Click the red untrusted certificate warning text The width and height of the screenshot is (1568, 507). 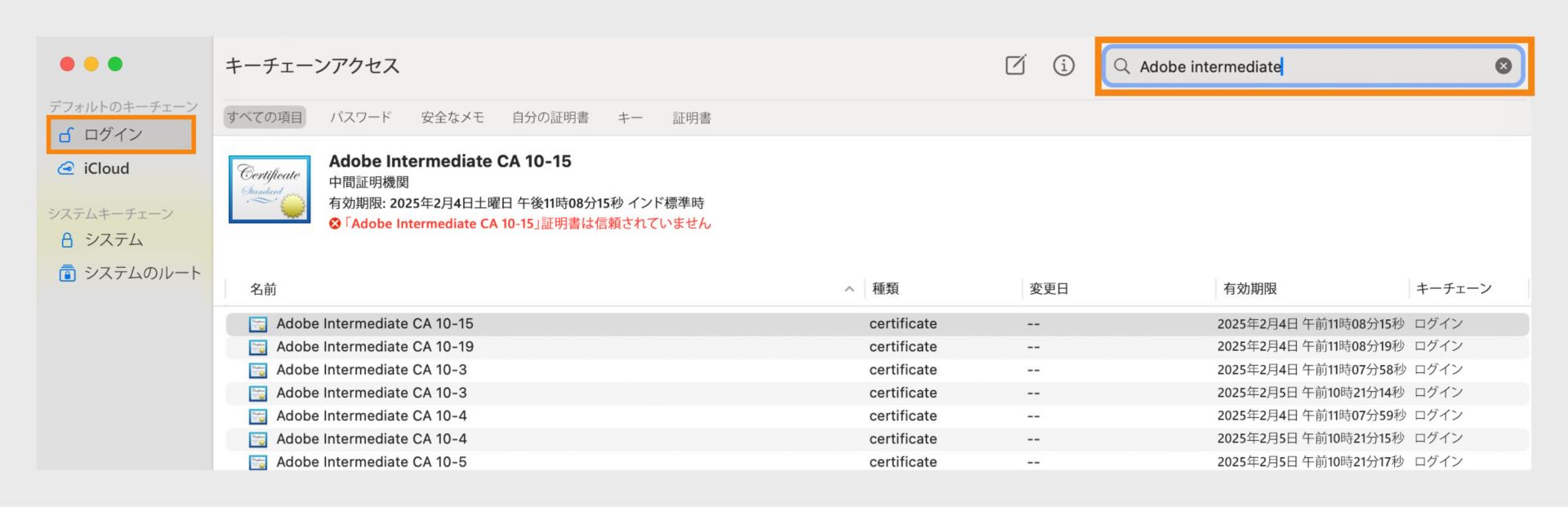527,224
